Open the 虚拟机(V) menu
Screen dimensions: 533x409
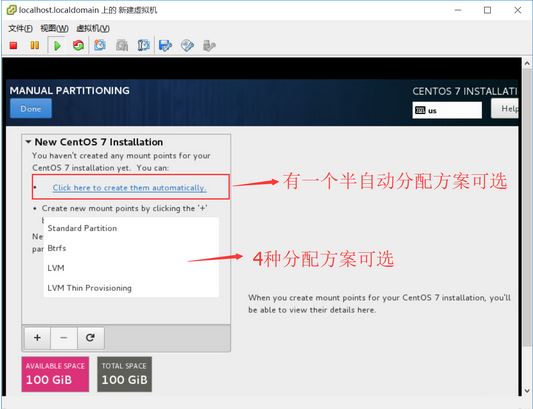(93, 28)
